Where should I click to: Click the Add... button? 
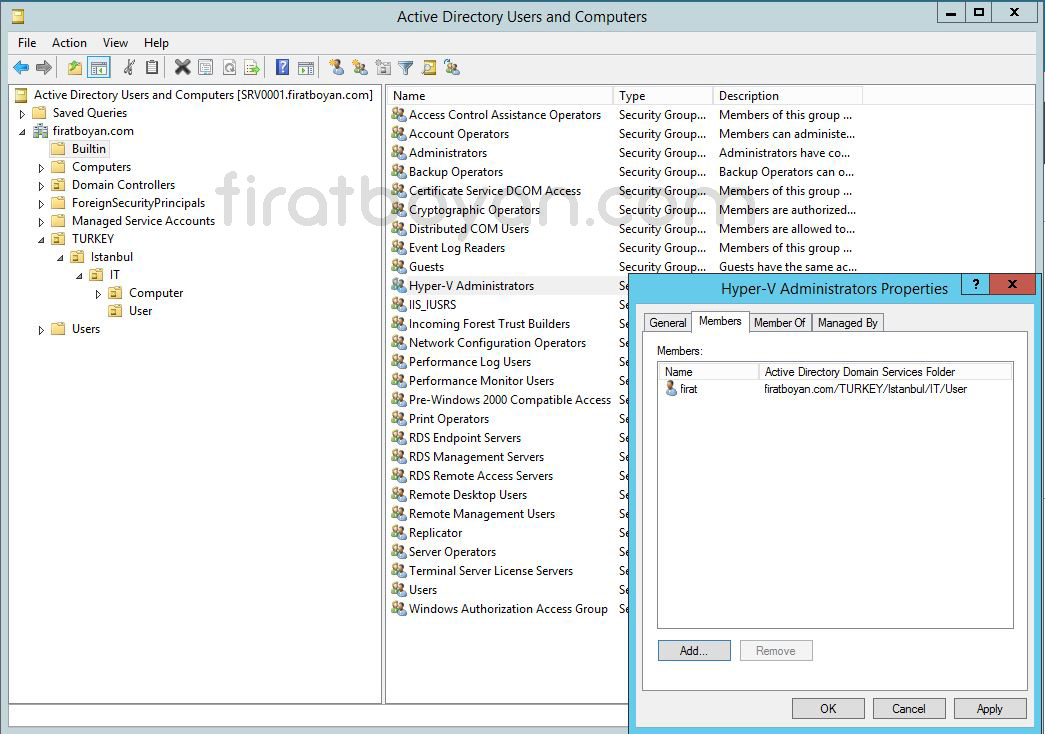[x=694, y=651]
